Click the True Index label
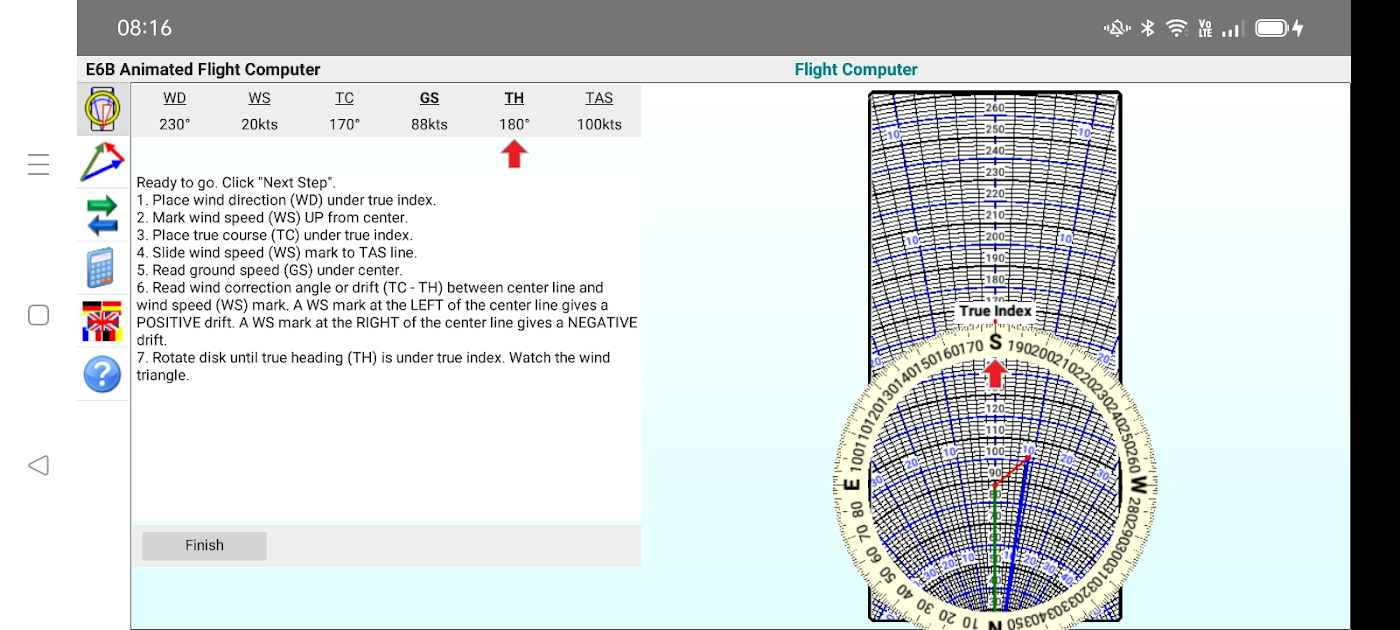Image resolution: width=1400 pixels, height=630 pixels. click(x=995, y=311)
